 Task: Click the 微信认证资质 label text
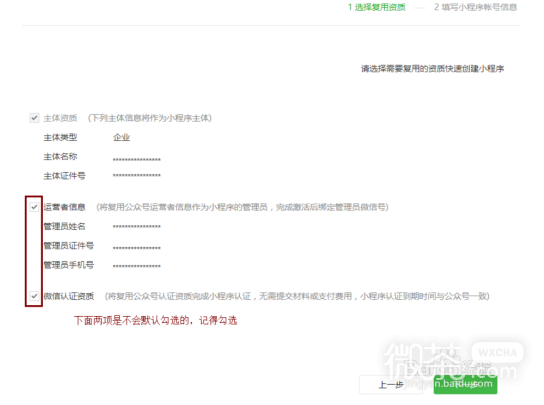(x=69, y=296)
